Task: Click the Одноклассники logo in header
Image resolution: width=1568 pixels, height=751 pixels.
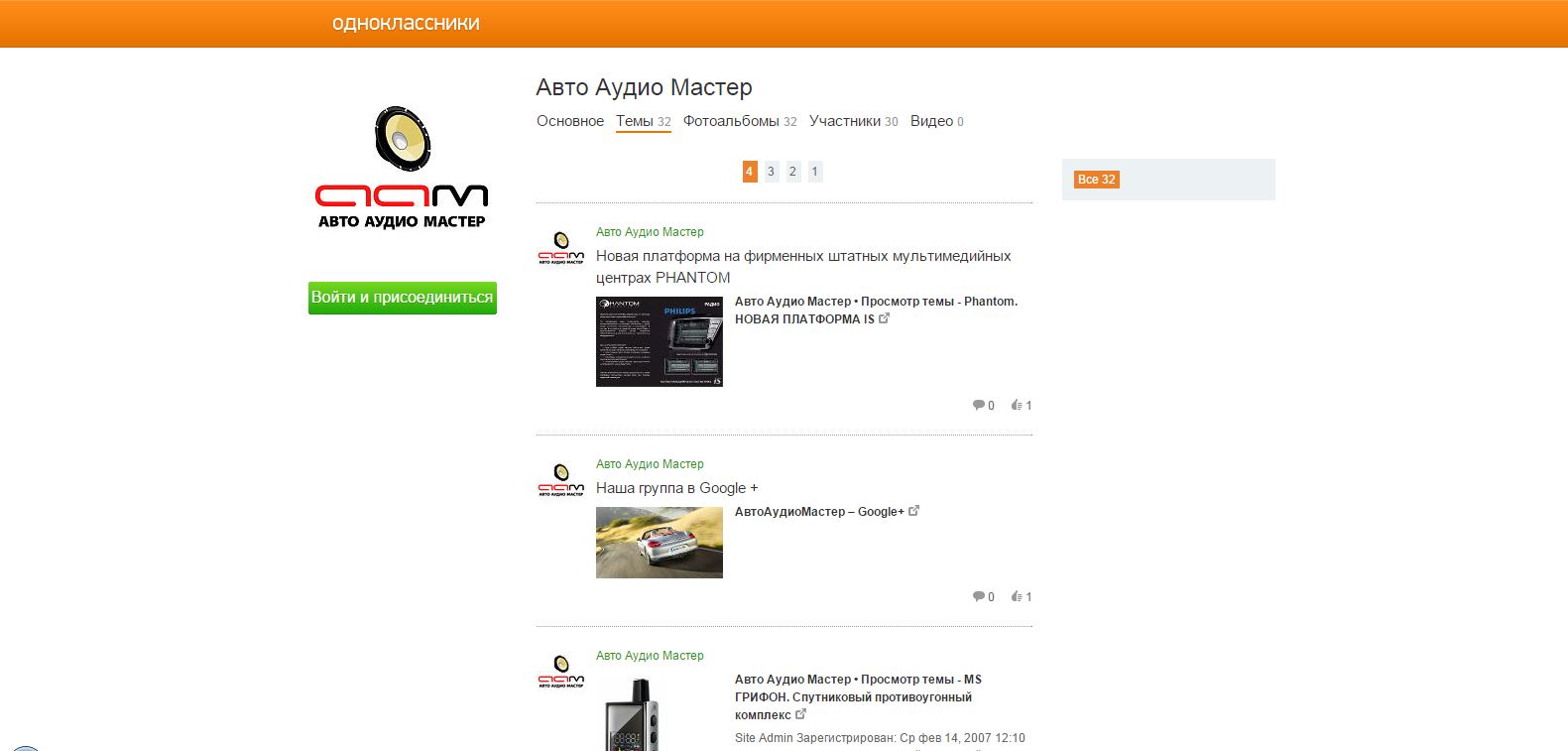Action: tap(406, 23)
